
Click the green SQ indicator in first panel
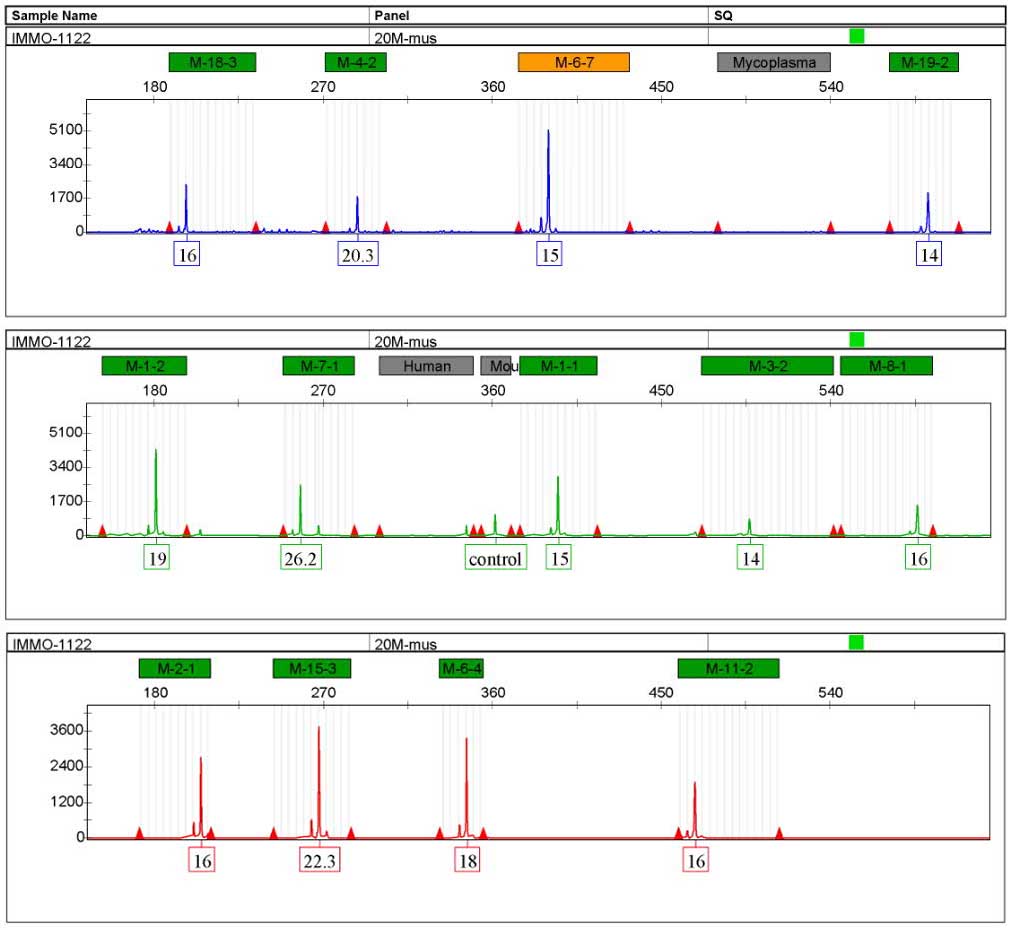coord(856,36)
